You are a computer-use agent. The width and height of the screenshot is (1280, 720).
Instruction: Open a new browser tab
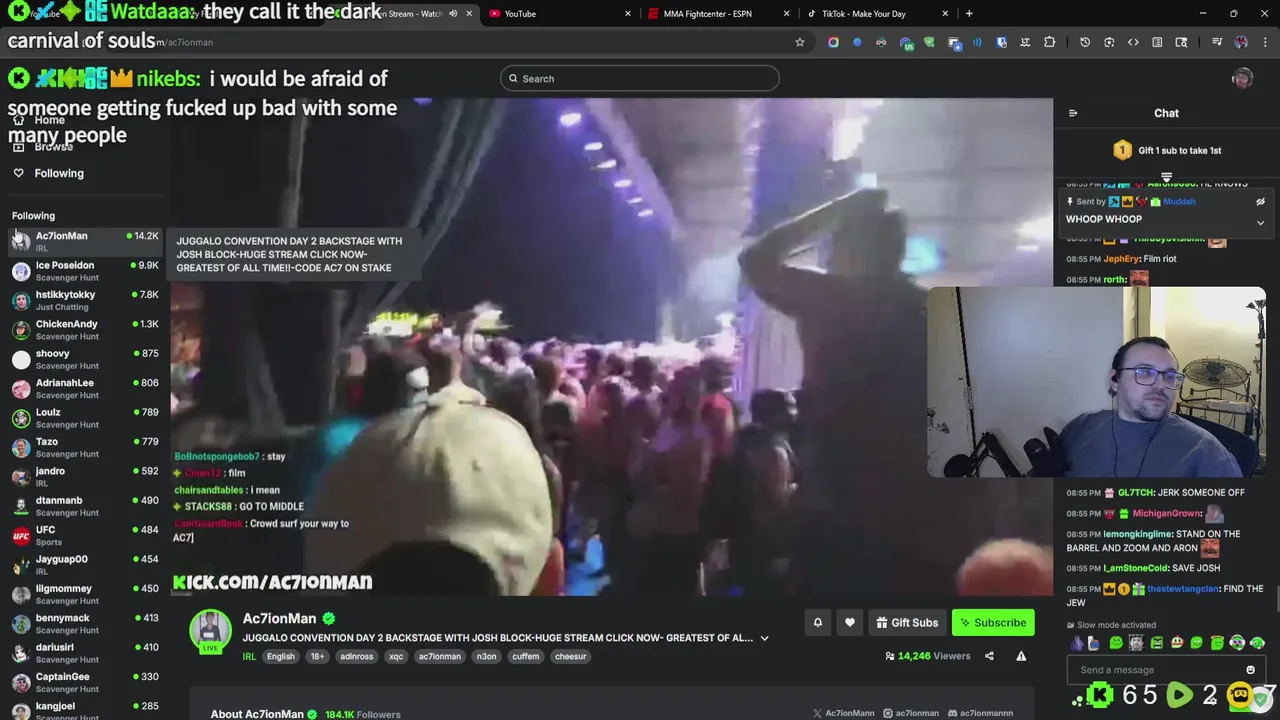(968, 14)
